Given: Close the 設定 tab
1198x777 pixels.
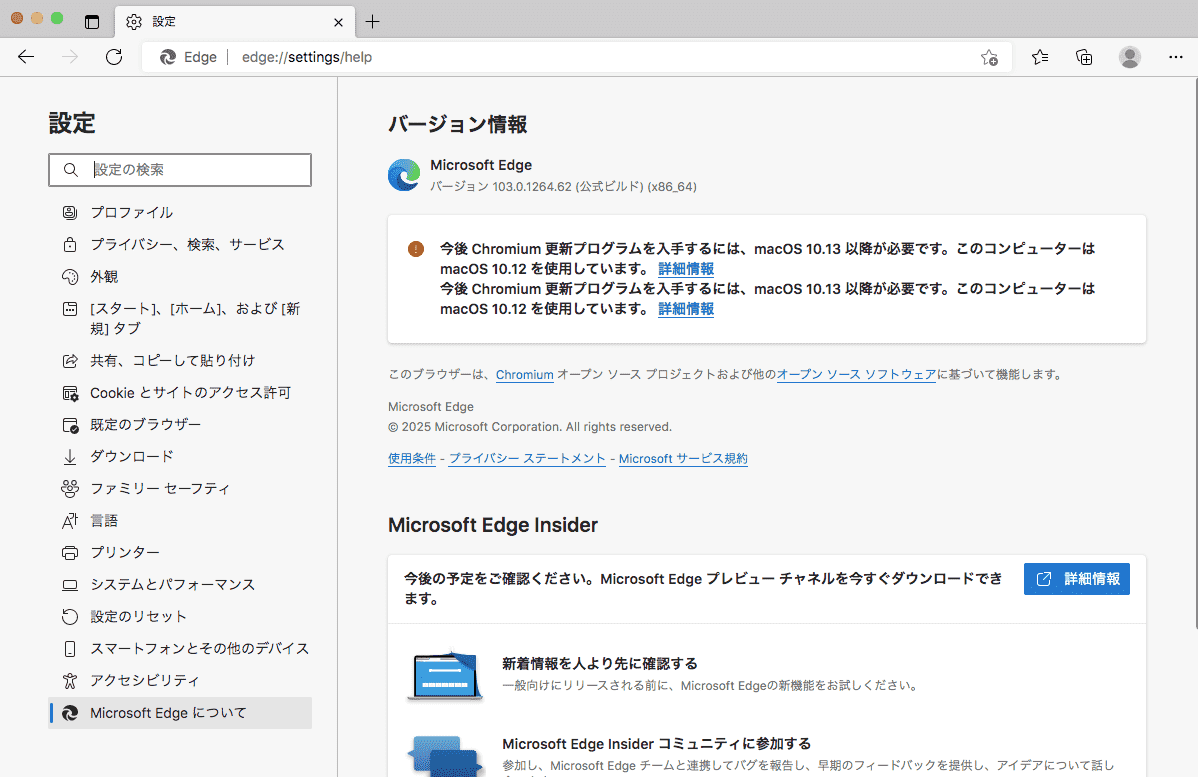Looking at the screenshot, I should tap(338, 22).
